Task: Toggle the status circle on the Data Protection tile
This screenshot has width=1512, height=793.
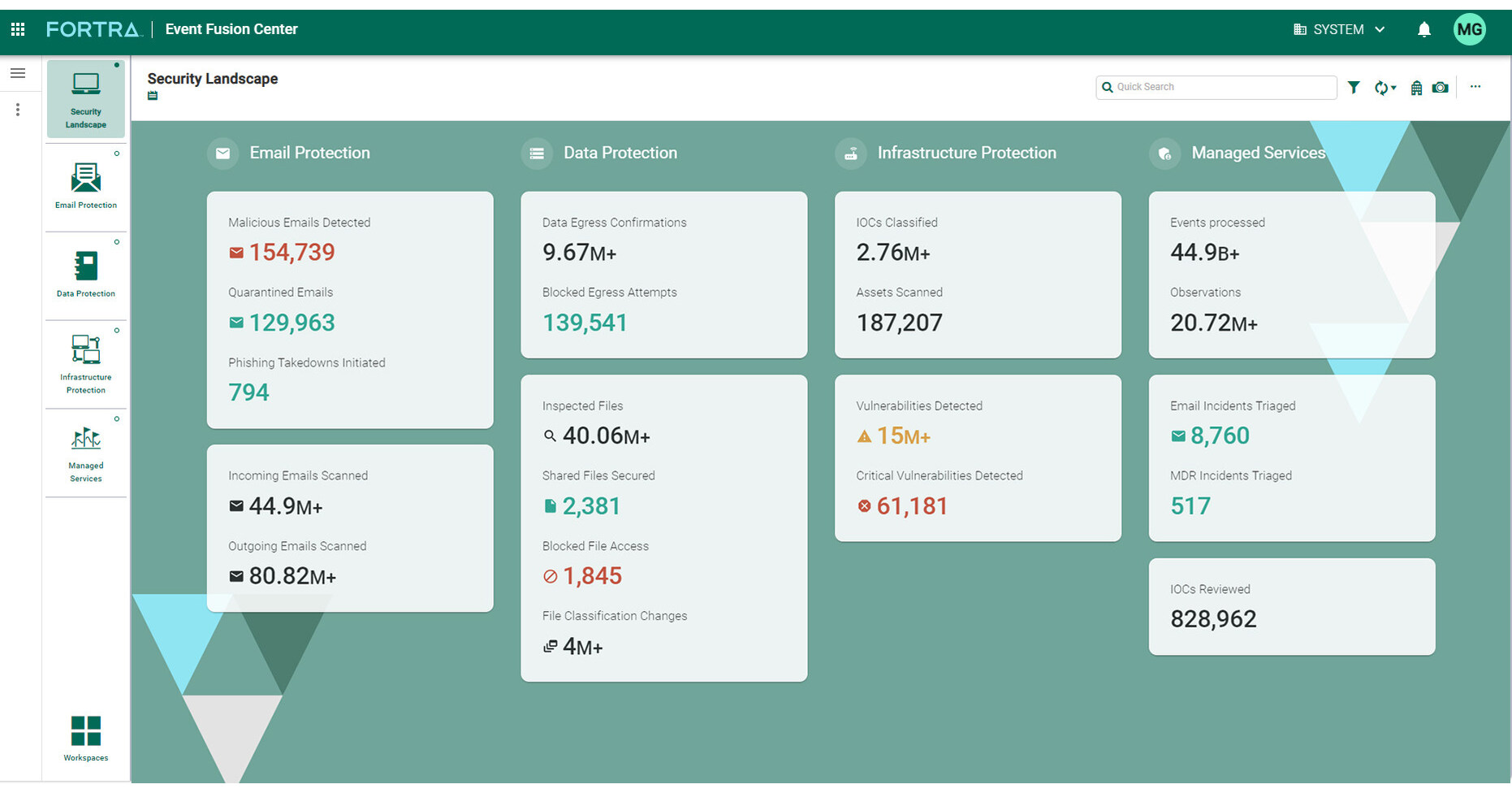Action: 117,242
